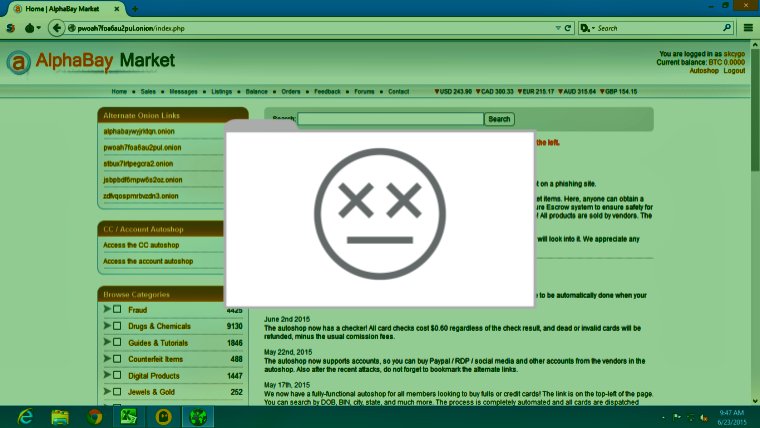This screenshot has width=760, height=428.
Task: Open the Tor onion button menu
Action: [32, 28]
